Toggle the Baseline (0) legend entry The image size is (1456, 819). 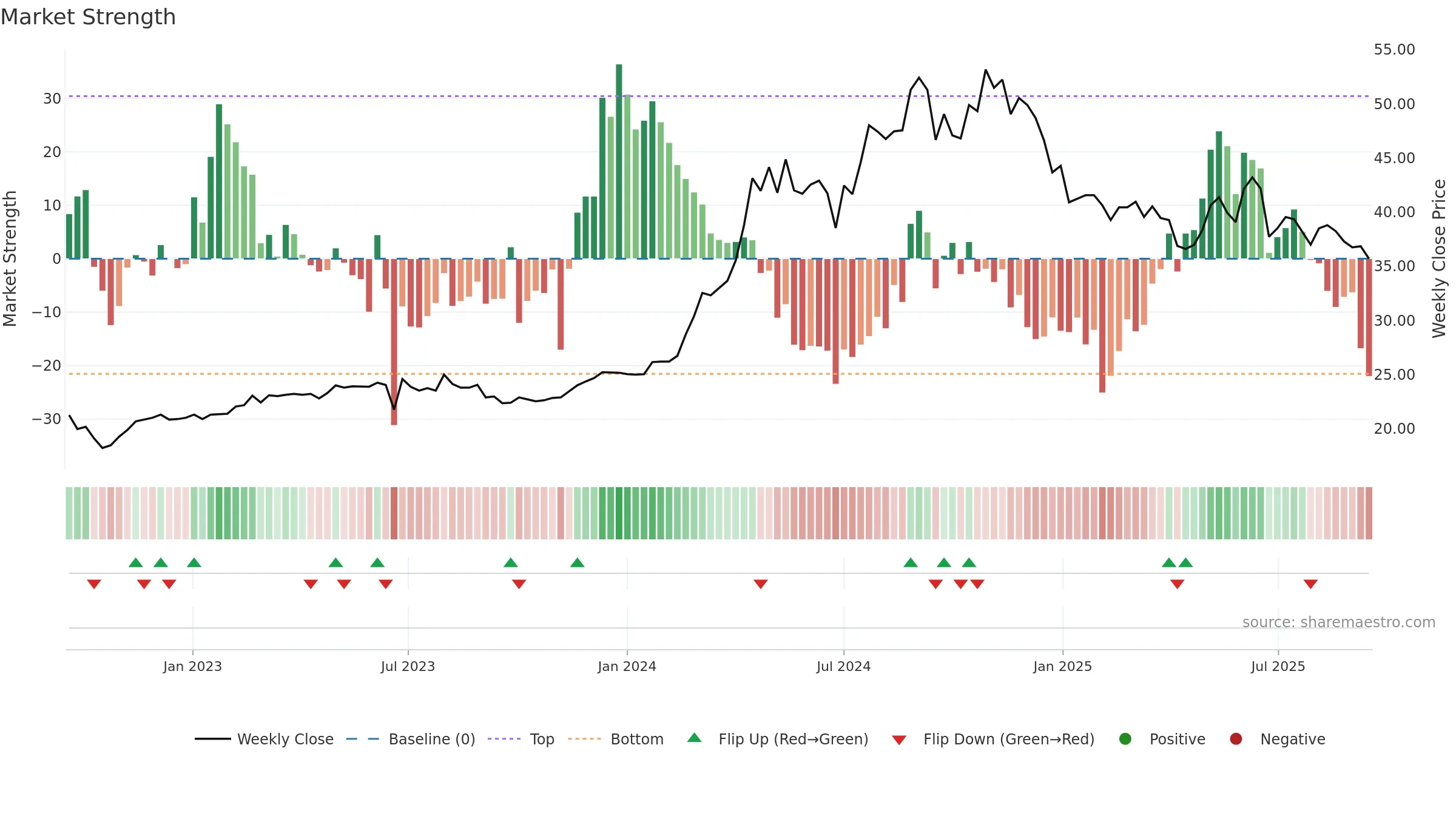(411, 739)
